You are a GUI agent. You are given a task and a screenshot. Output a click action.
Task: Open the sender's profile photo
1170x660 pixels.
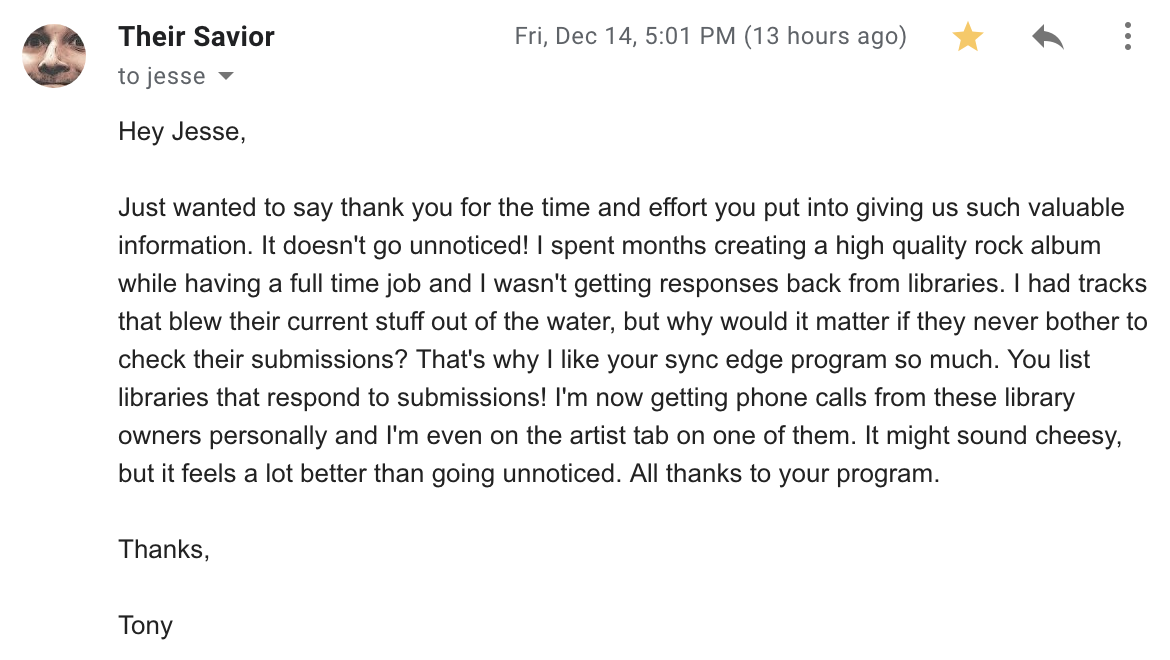pyautogui.click(x=54, y=56)
